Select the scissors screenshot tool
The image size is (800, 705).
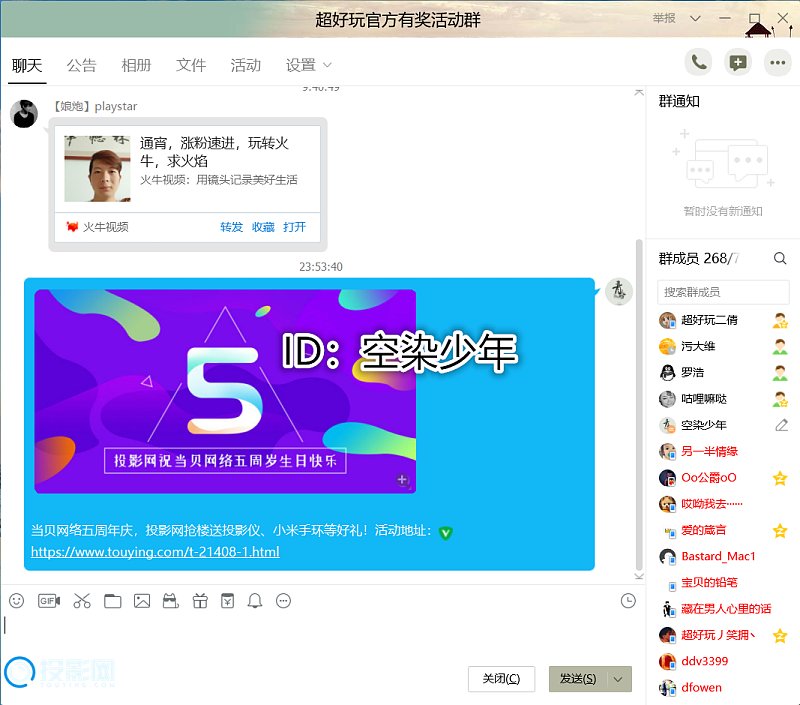tap(82, 601)
